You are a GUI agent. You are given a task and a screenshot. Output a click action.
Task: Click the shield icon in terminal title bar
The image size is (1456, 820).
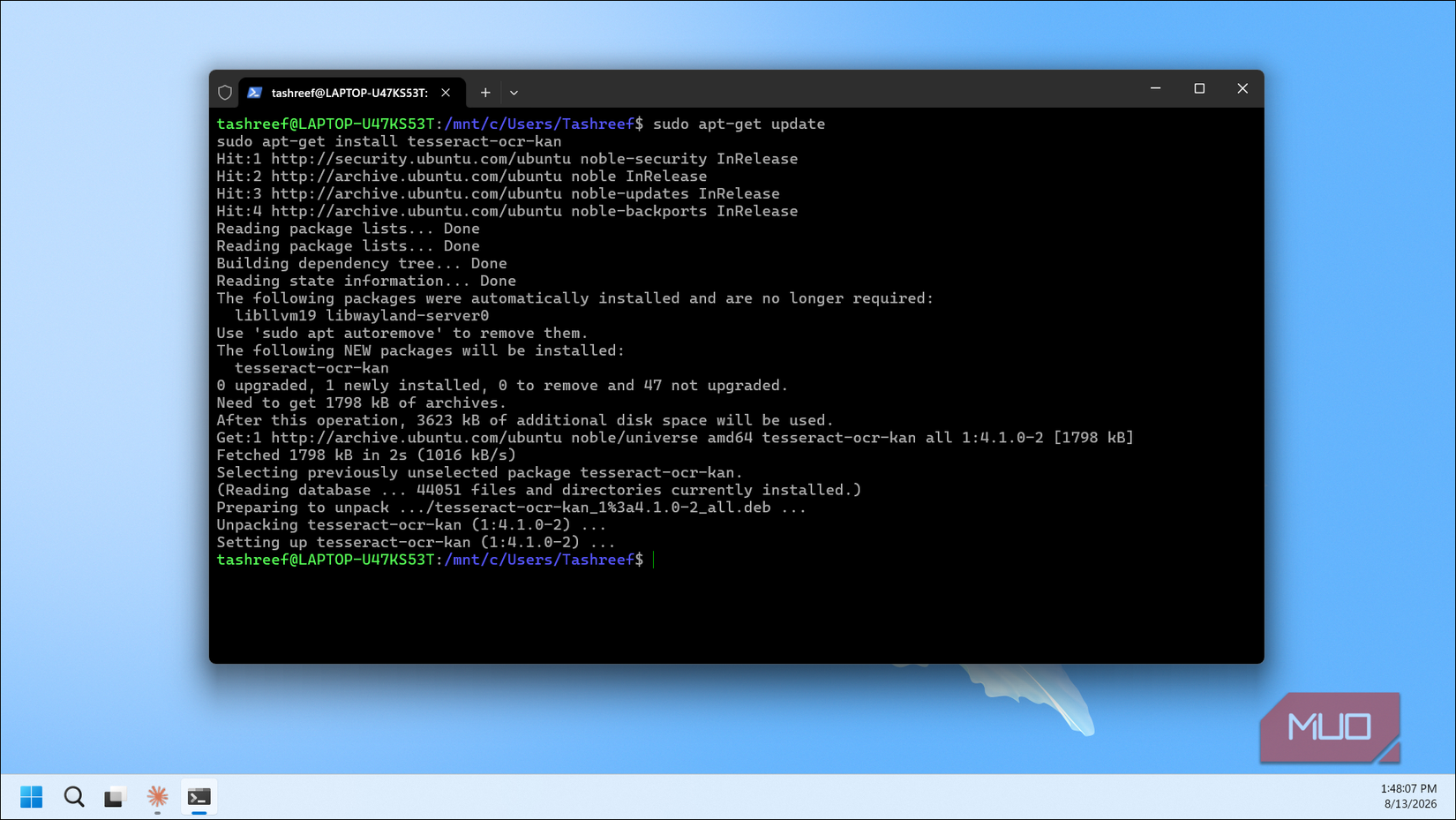225,93
